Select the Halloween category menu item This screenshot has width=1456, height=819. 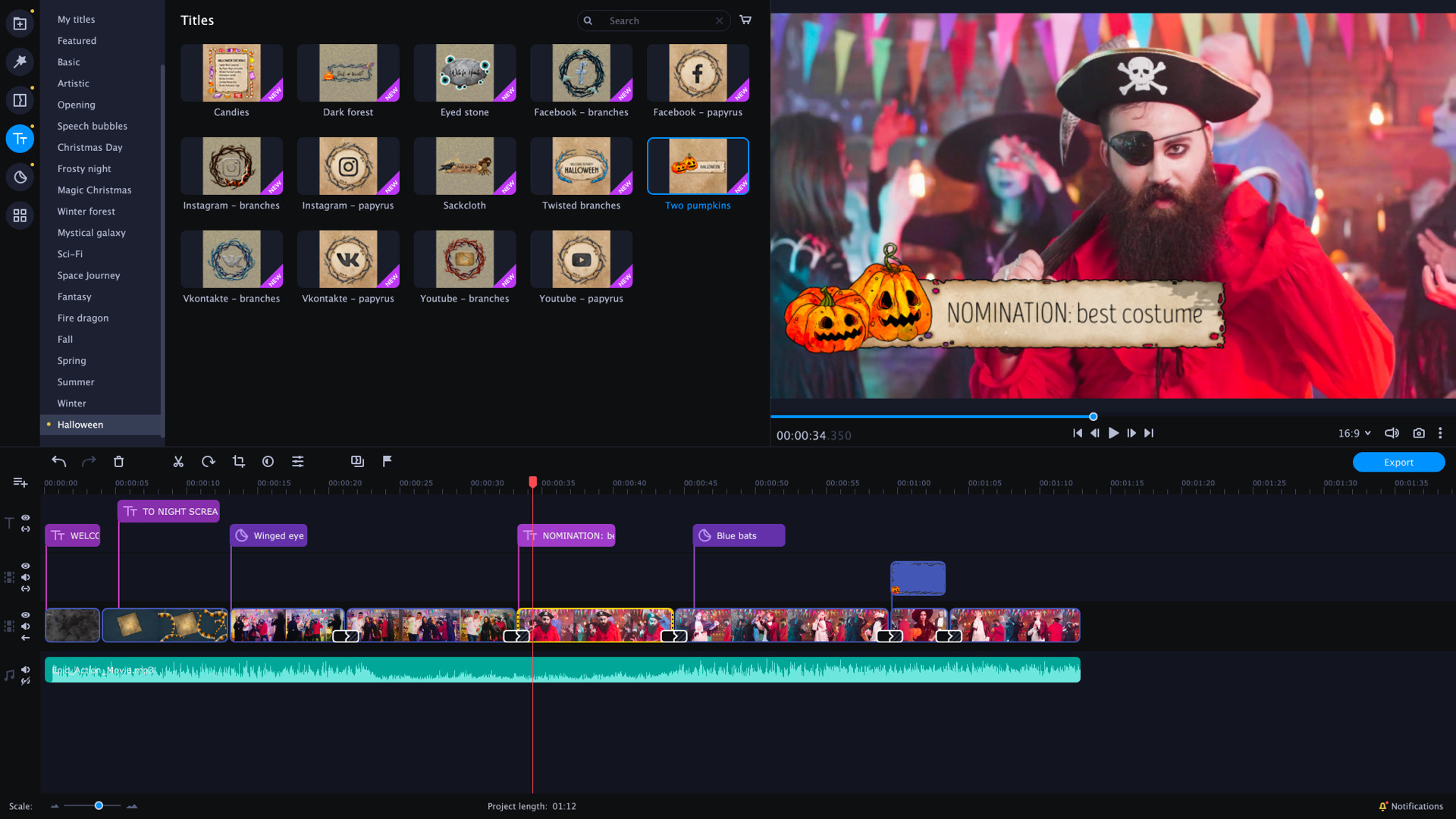pos(80,424)
